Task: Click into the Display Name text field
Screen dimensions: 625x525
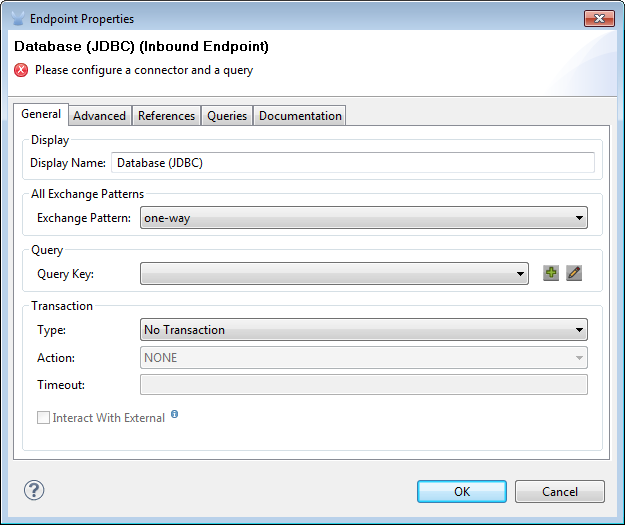Action: [x=352, y=162]
